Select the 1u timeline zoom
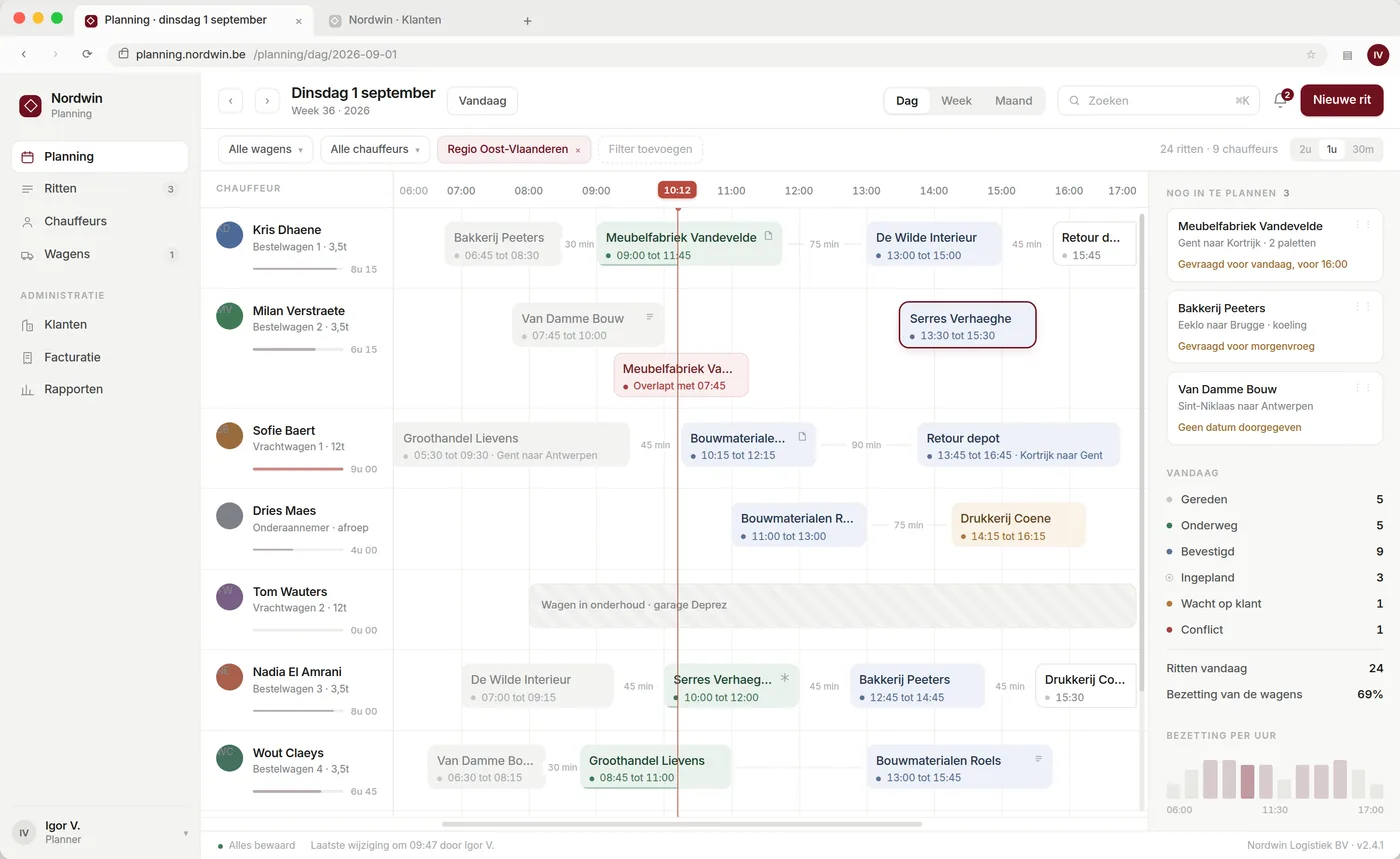This screenshot has width=1400, height=859. 1331,149
